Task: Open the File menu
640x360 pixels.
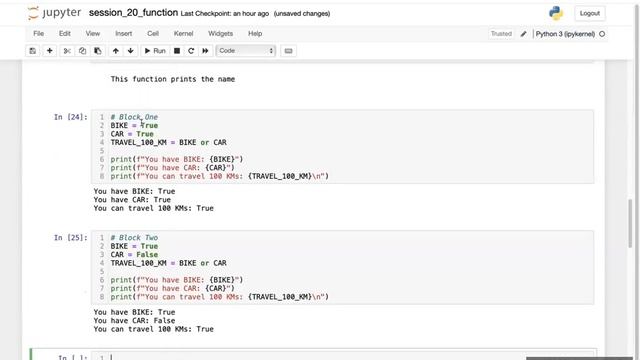Action: (38, 33)
